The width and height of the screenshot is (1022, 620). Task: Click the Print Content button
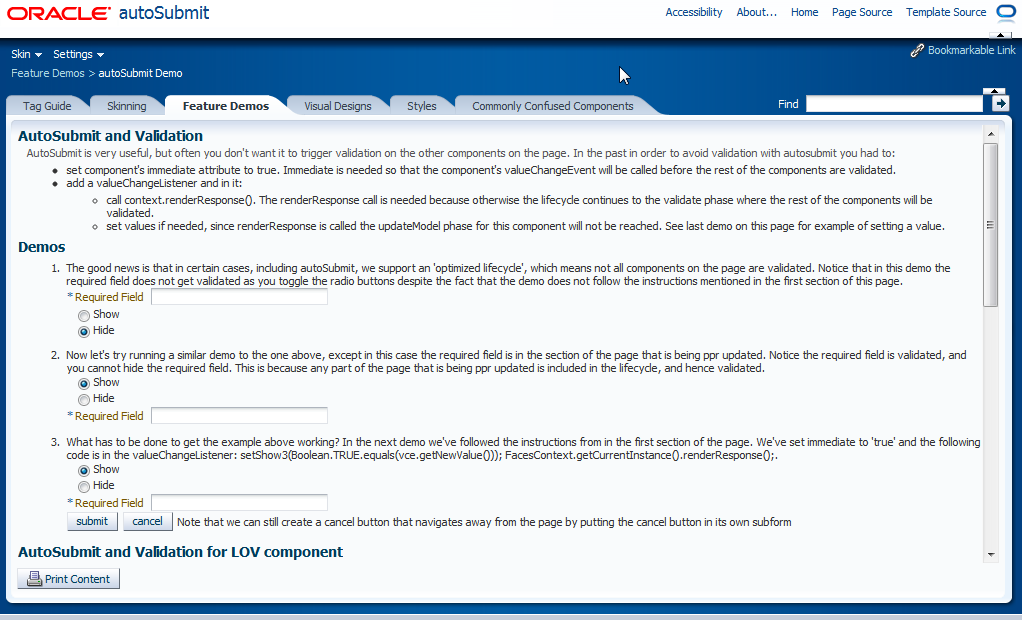tap(68, 579)
